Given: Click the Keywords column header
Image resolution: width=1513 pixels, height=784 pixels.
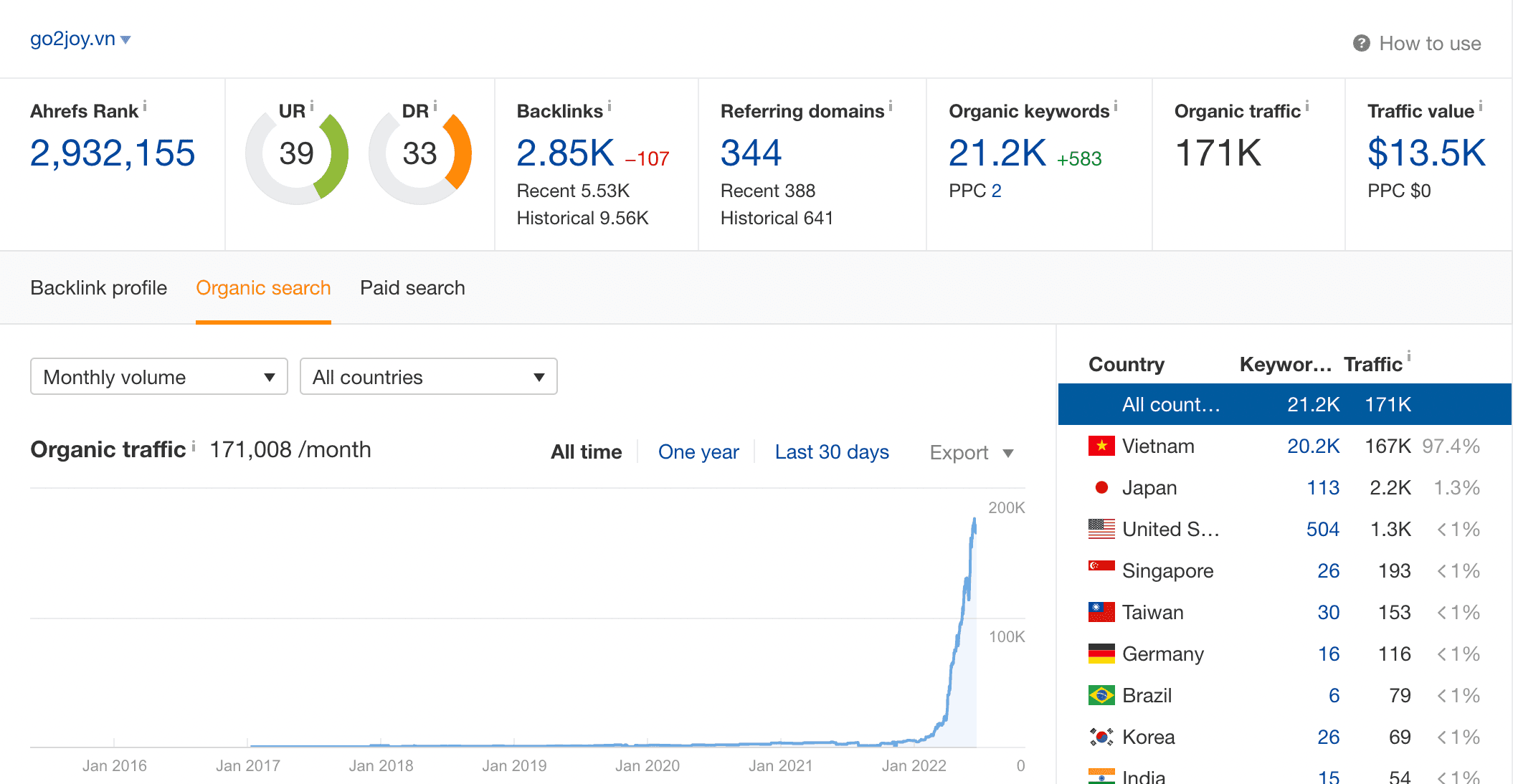Looking at the screenshot, I should [1285, 364].
